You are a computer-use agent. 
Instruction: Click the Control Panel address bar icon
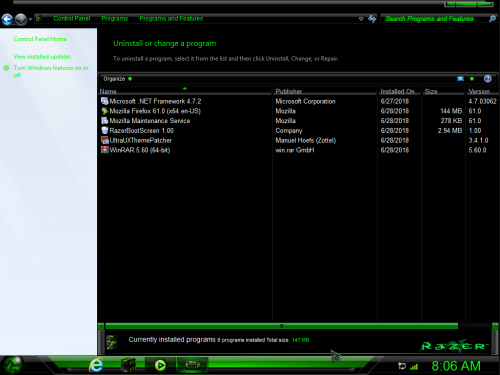point(39,18)
